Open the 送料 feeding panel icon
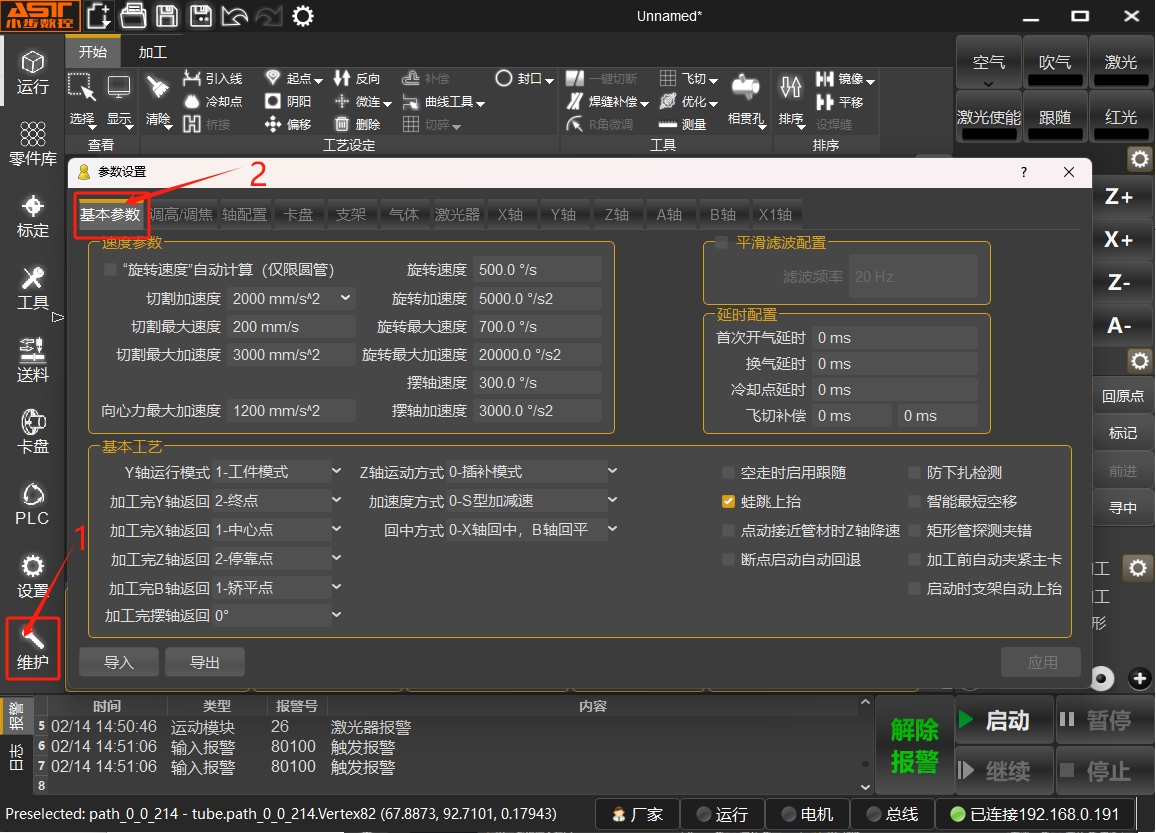This screenshot has width=1156, height=833. click(x=32, y=360)
